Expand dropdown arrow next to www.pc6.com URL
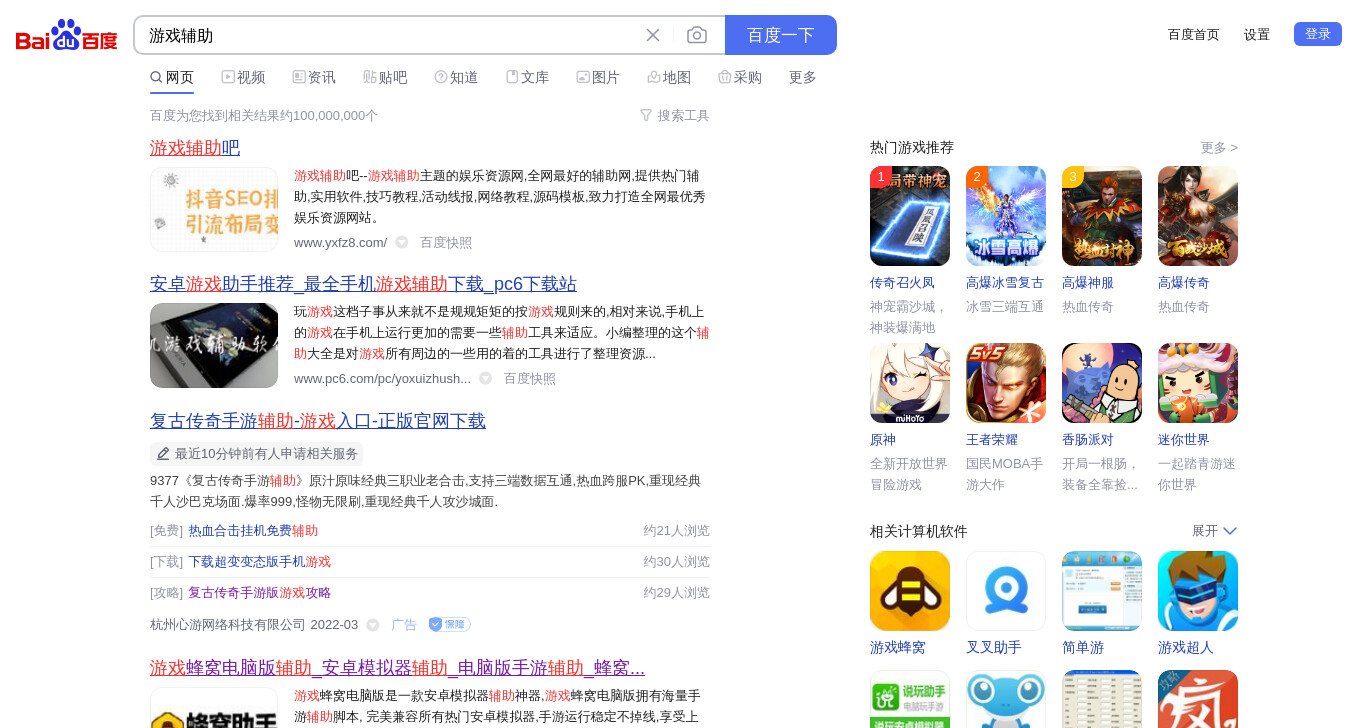The height and width of the screenshot is (728, 1366). 486,378
